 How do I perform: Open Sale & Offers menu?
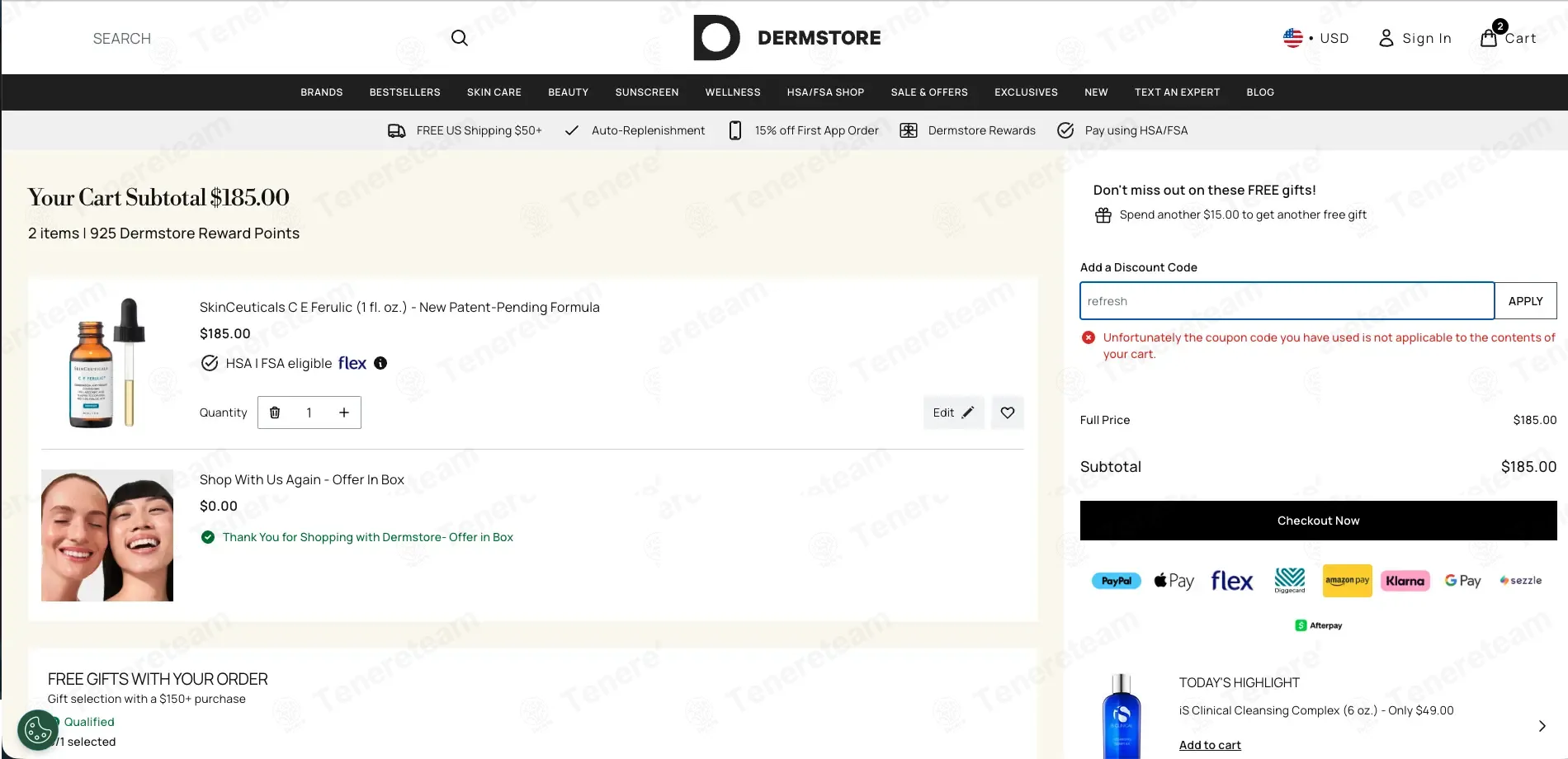929,92
